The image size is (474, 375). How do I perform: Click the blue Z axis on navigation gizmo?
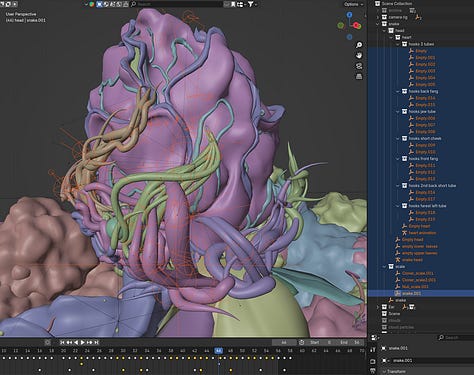349,15
